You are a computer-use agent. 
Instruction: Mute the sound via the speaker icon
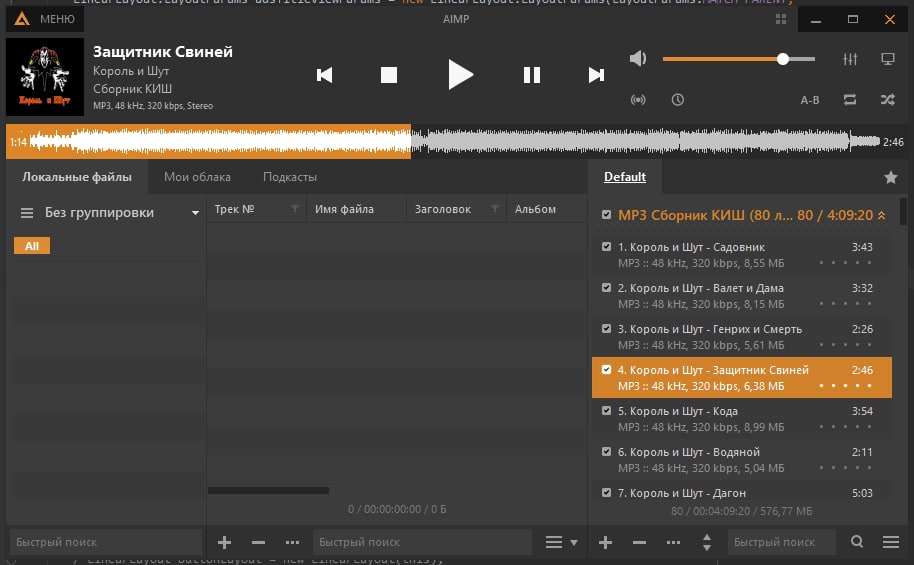pos(638,58)
